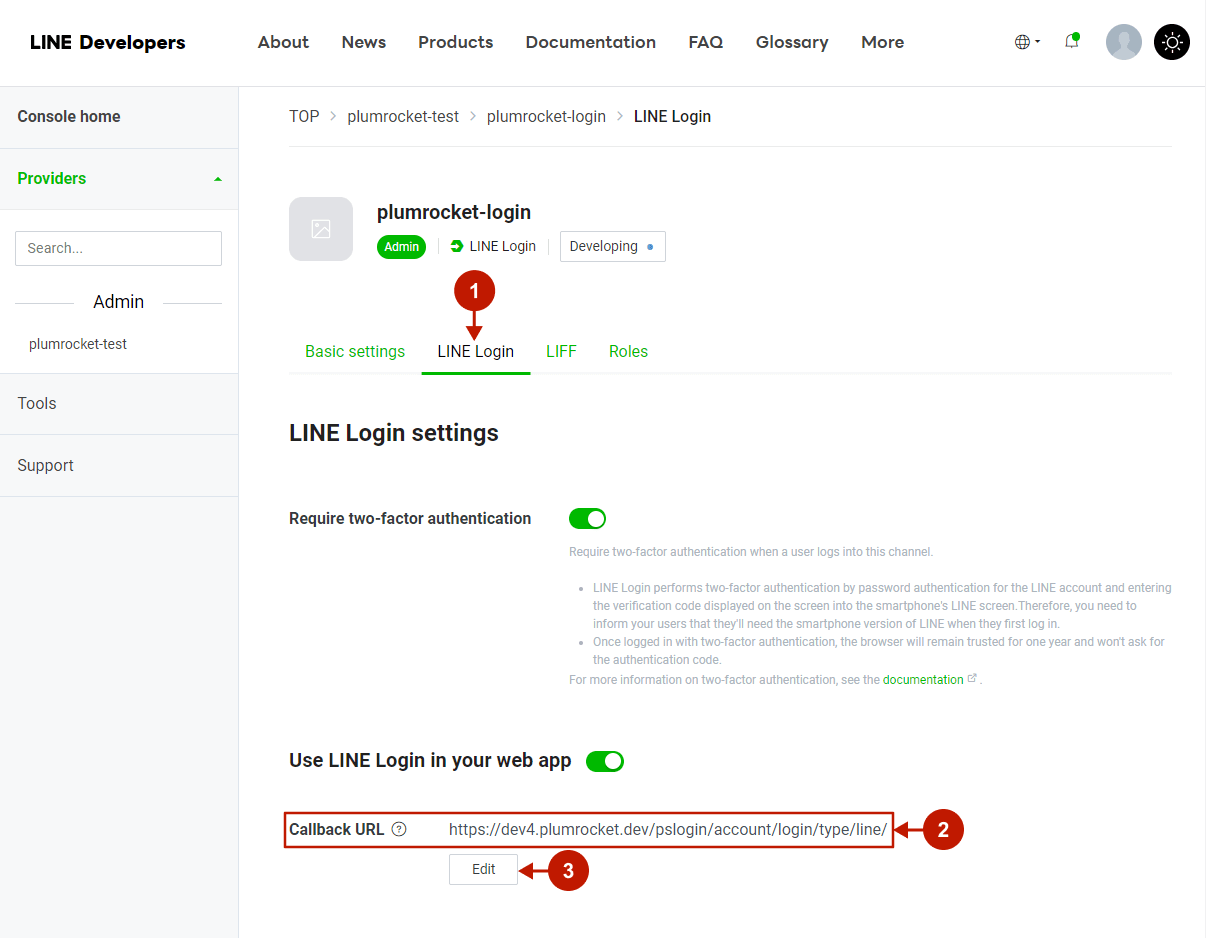Click the Callback URL help question icon
This screenshot has height=938, width=1206.
399,829
